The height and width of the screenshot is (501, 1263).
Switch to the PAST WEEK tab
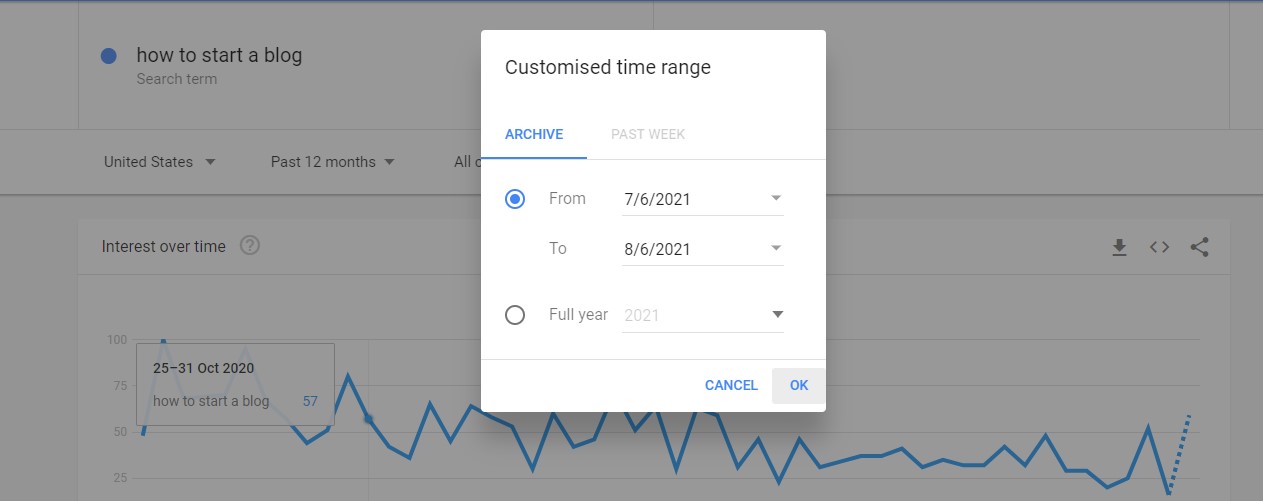(x=648, y=134)
